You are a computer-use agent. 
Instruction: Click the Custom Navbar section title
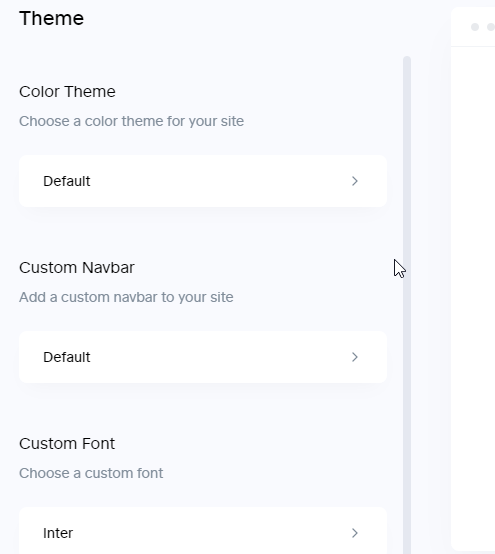click(77, 268)
